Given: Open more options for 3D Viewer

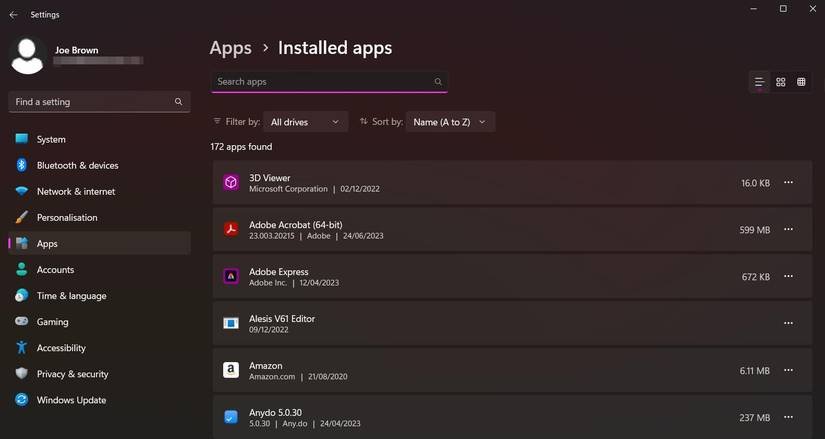Looking at the screenshot, I should coord(788,183).
